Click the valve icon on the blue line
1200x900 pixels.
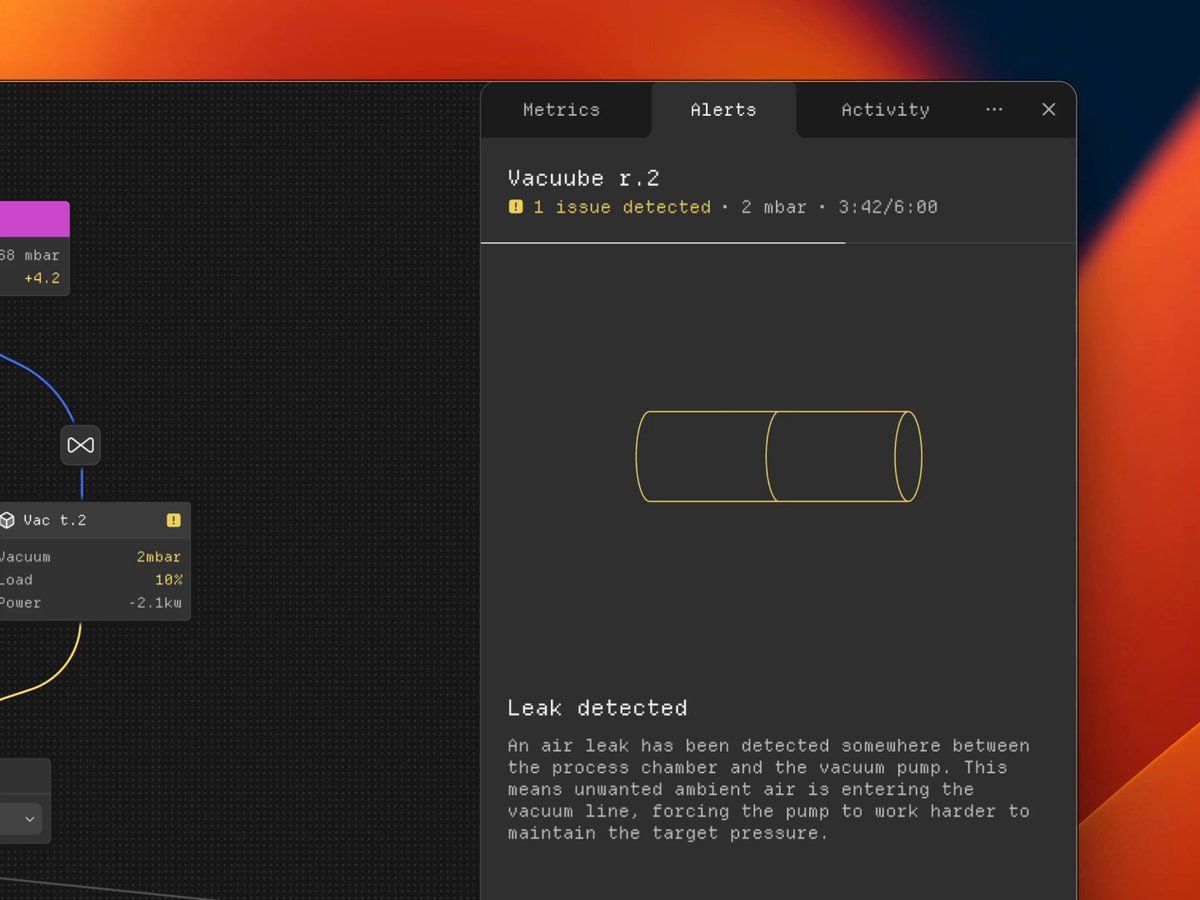(x=81, y=445)
